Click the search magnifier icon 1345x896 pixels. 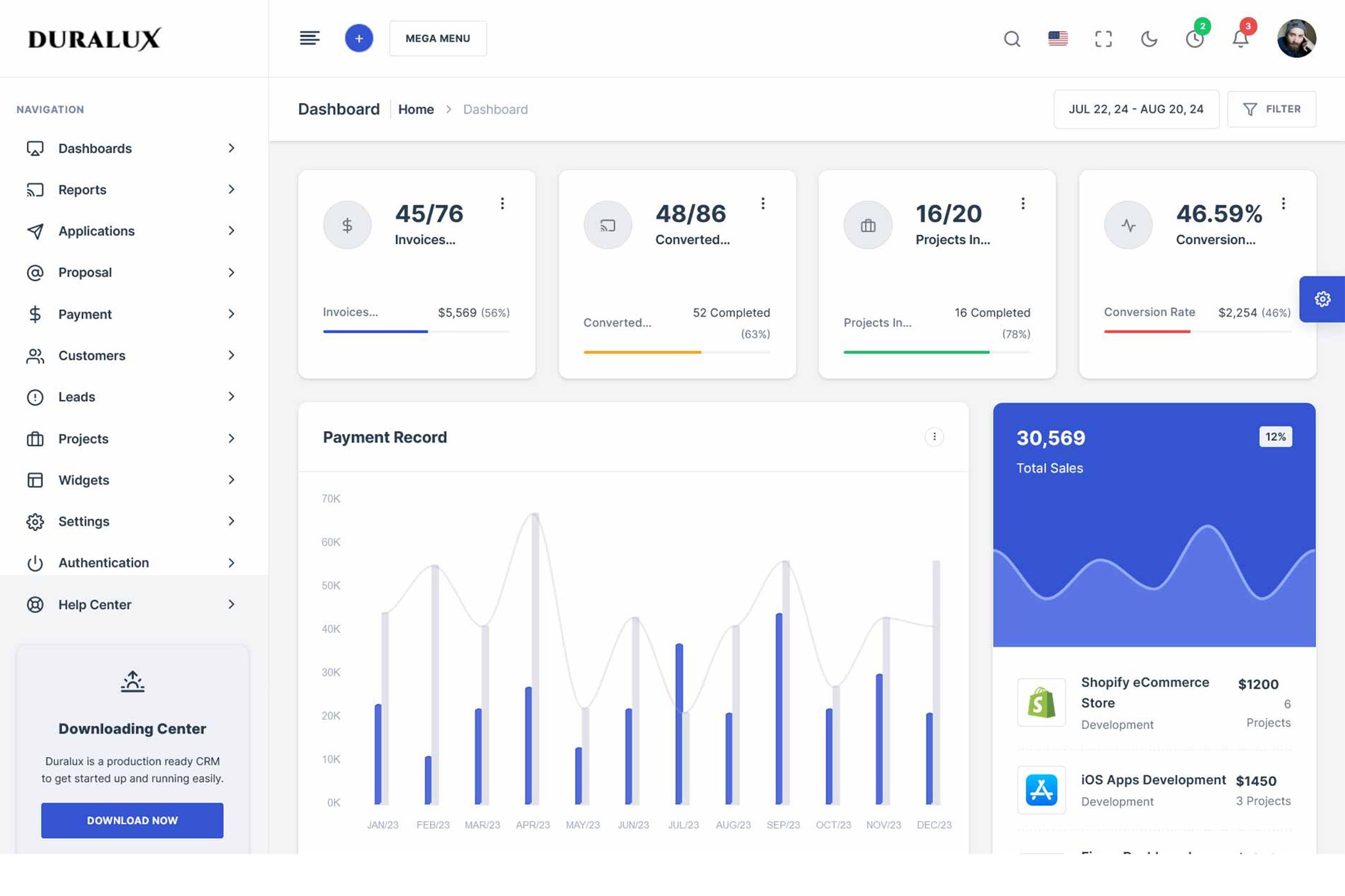pos(1012,39)
